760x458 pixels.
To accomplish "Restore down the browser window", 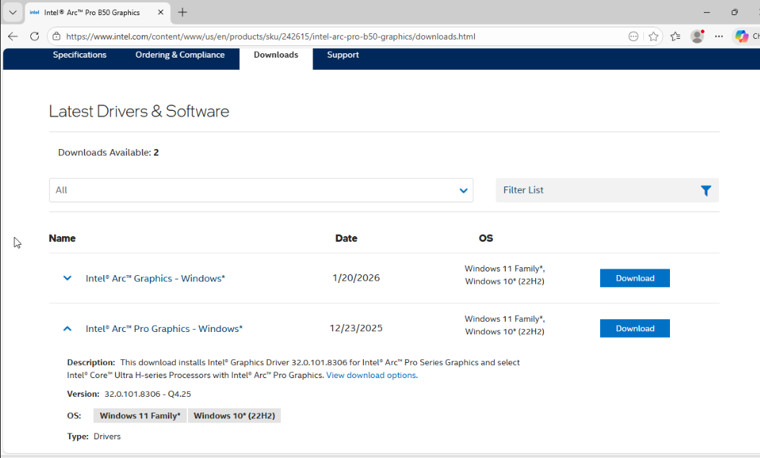I will point(734,13).
